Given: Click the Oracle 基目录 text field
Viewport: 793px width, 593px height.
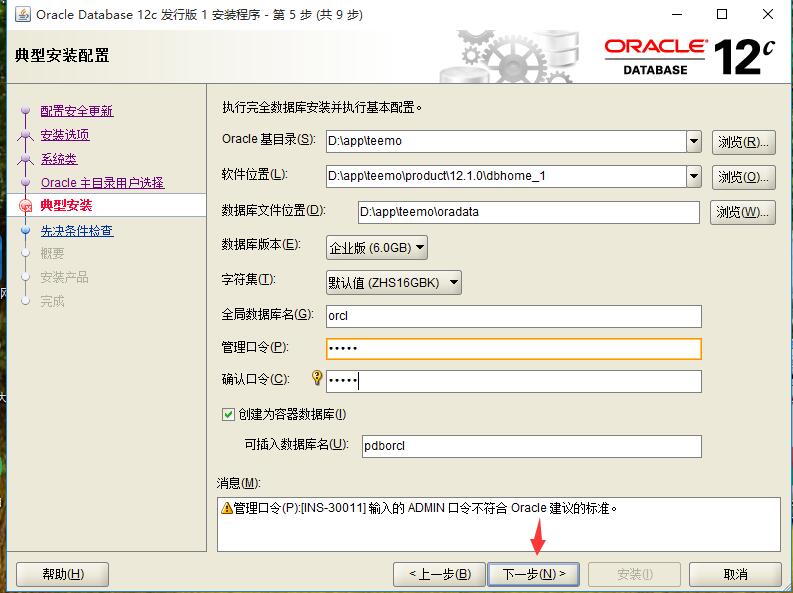Looking at the screenshot, I should pyautogui.click(x=506, y=141).
